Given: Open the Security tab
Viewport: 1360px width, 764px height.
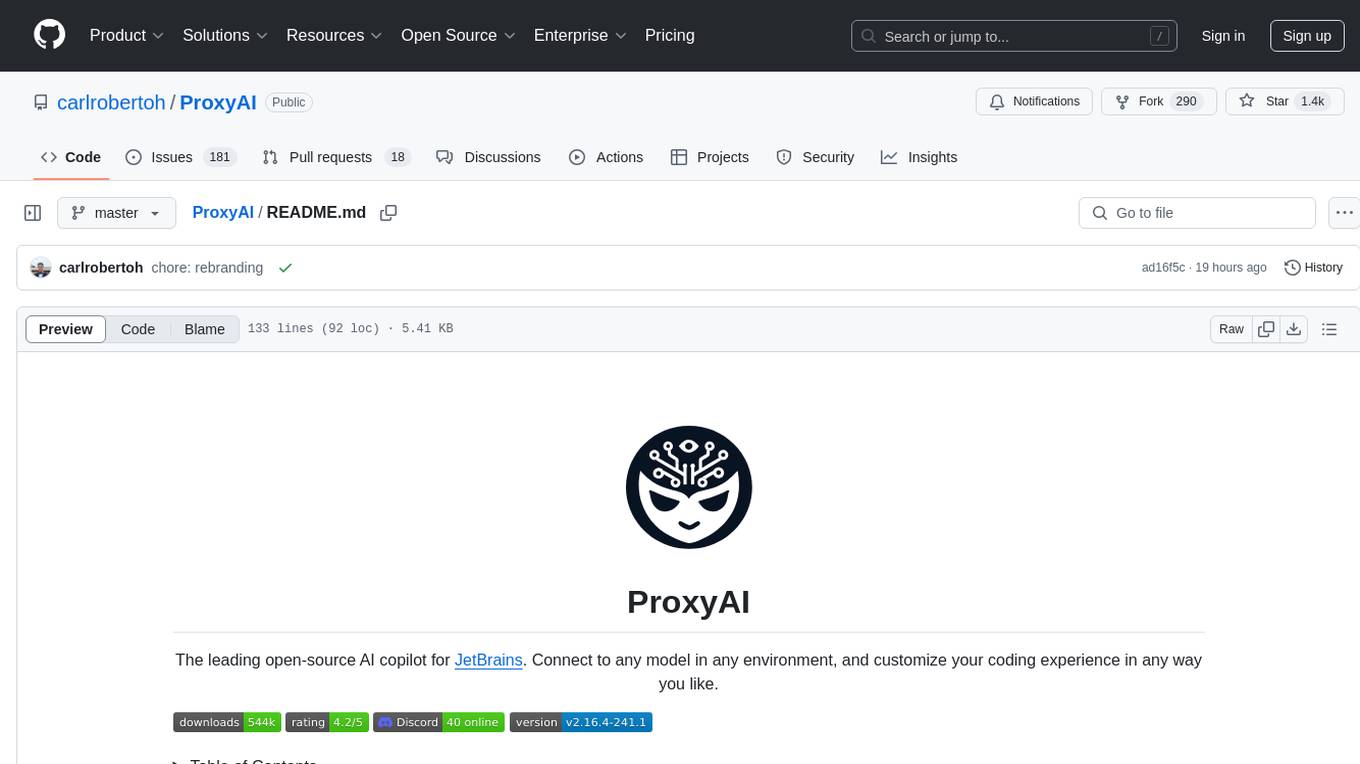Looking at the screenshot, I should [x=815, y=157].
